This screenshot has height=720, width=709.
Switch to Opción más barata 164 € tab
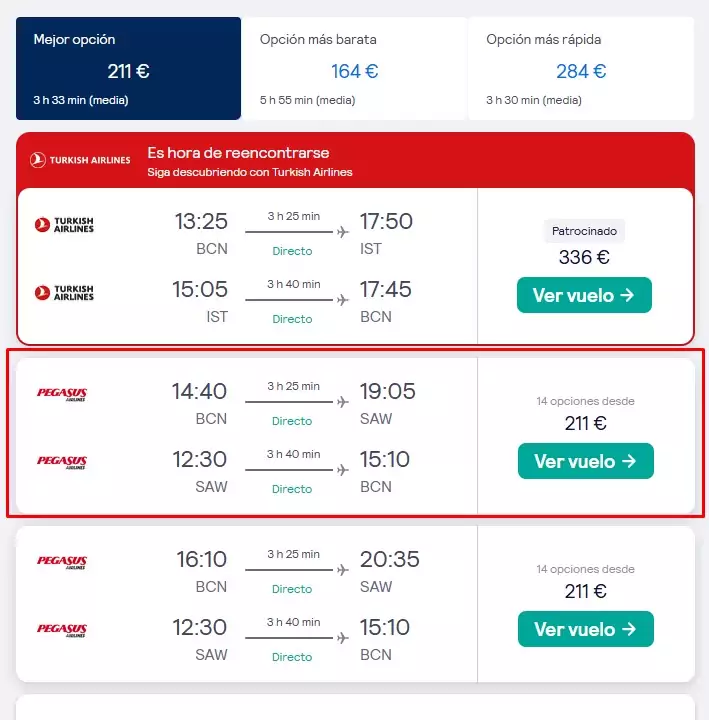354,68
